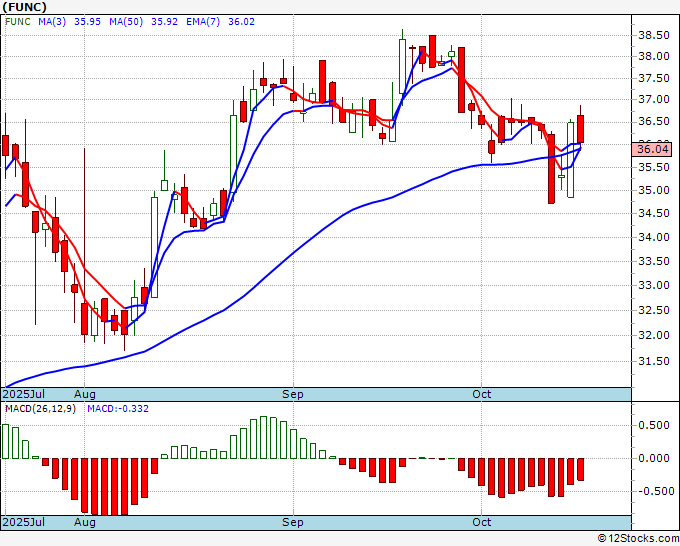The height and width of the screenshot is (546, 680).
Task: Click the 33.50 price axis label
Action: coord(654,262)
